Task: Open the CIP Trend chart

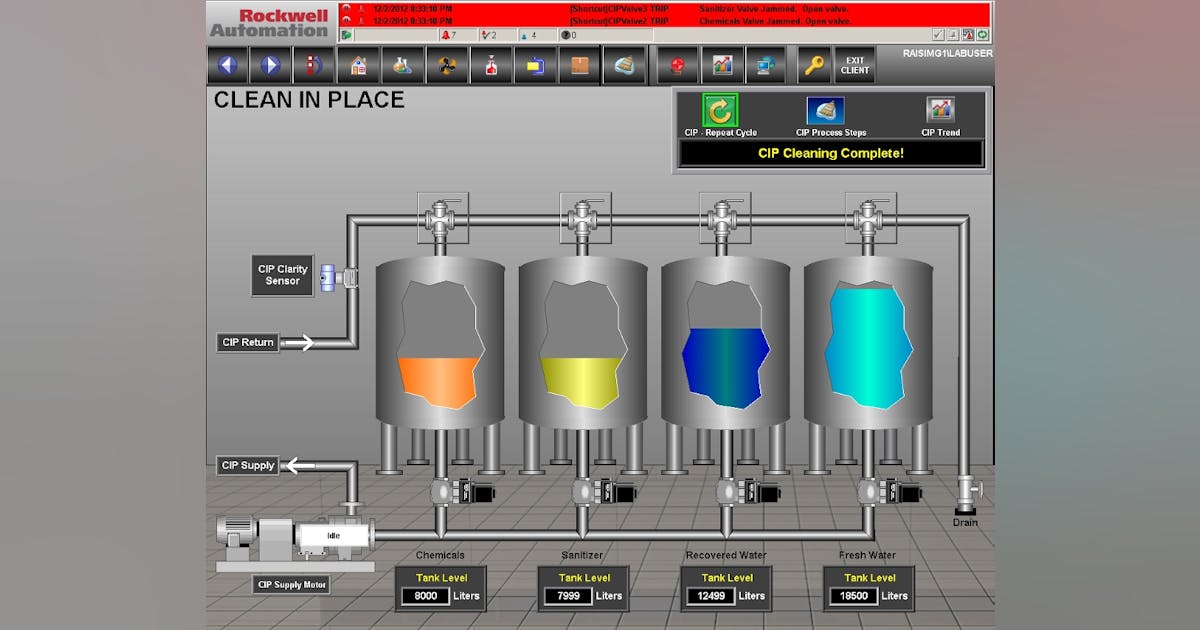Action: tap(940, 111)
